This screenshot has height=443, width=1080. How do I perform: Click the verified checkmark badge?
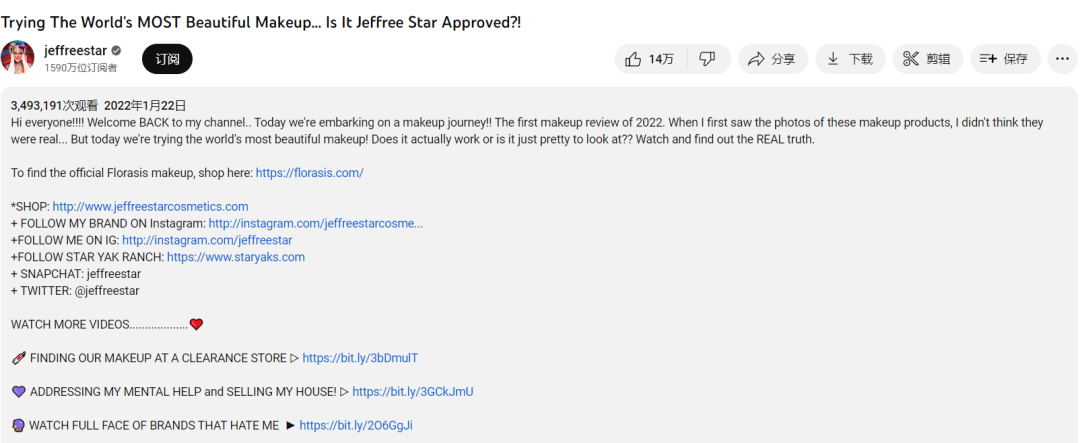pos(116,50)
